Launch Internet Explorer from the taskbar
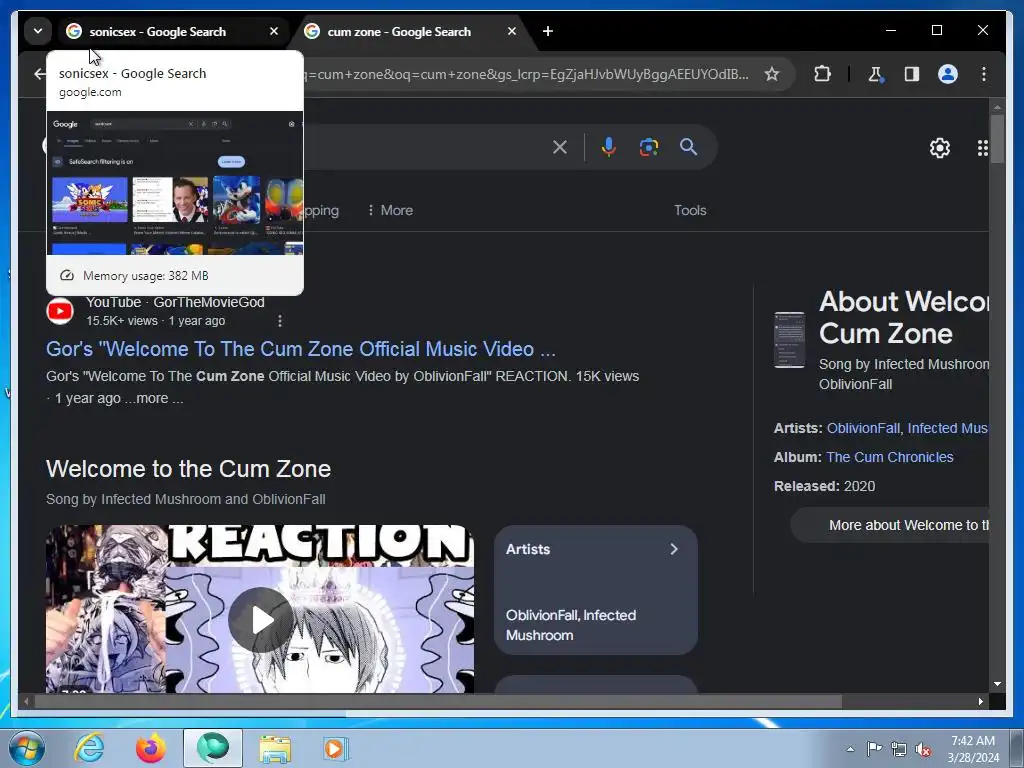The height and width of the screenshot is (768, 1024). click(x=89, y=748)
